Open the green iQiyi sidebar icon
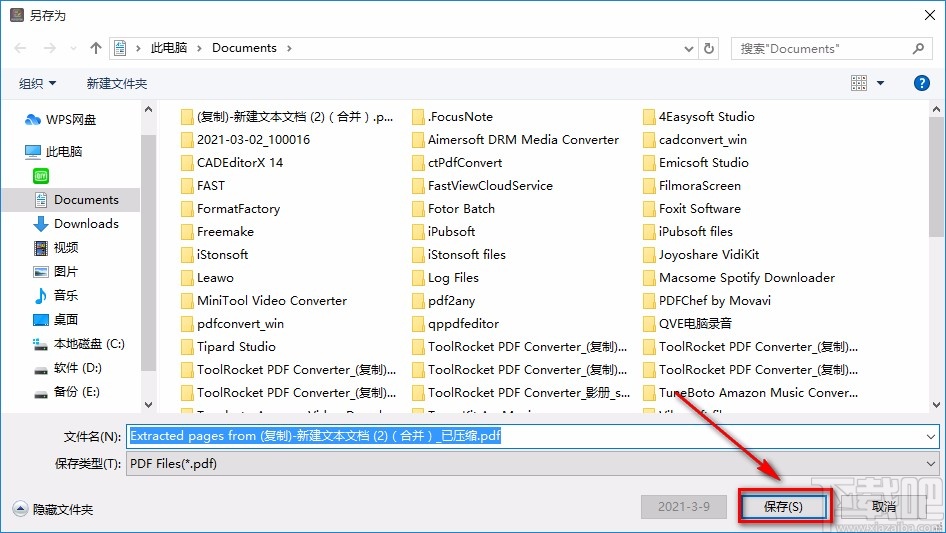Screen dimensions: 946x533 coord(40,176)
